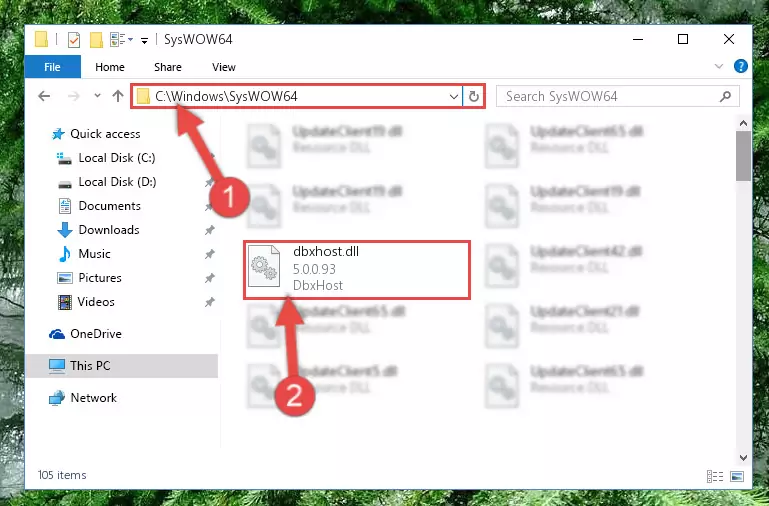Image resolution: width=769 pixels, height=506 pixels.
Task: Unpin Videos using its pin icon
Action: [209, 302]
